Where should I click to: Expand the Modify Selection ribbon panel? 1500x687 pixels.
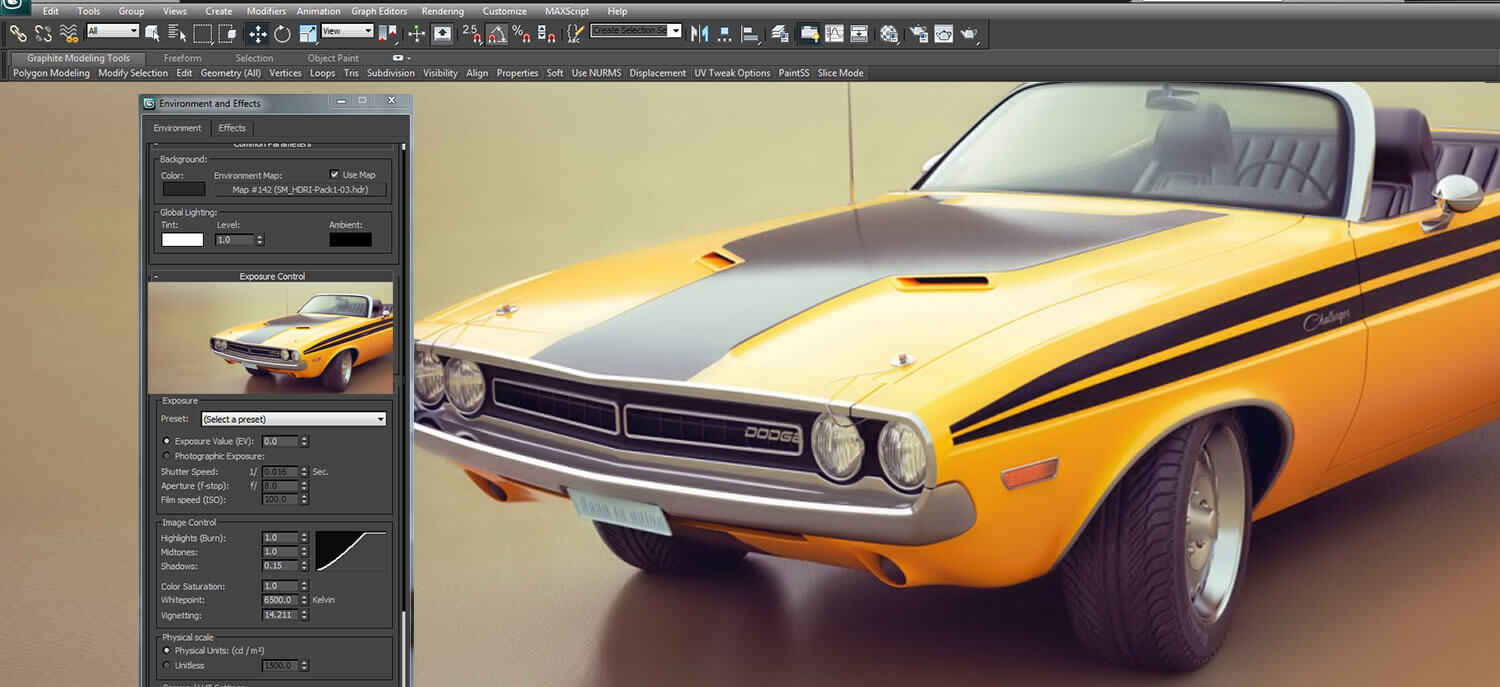pos(133,73)
